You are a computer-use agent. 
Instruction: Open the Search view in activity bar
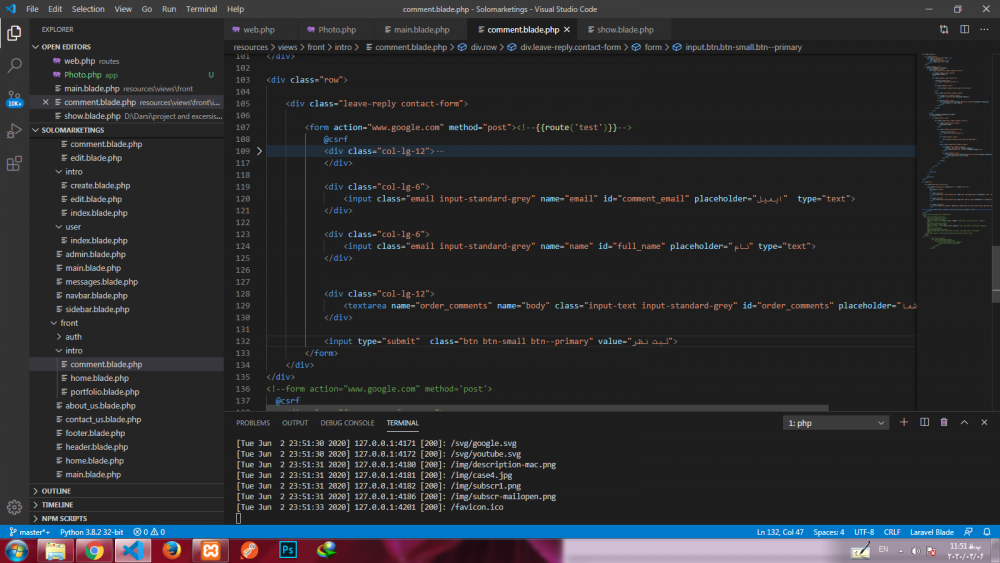click(15, 66)
